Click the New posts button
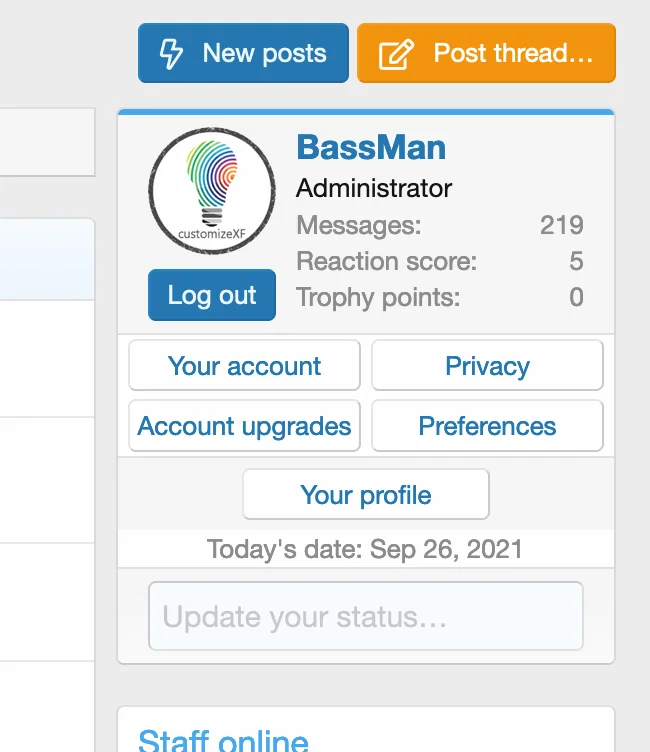Viewport: 650px width, 752px height. pyautogui.click(x=243, y=53)
